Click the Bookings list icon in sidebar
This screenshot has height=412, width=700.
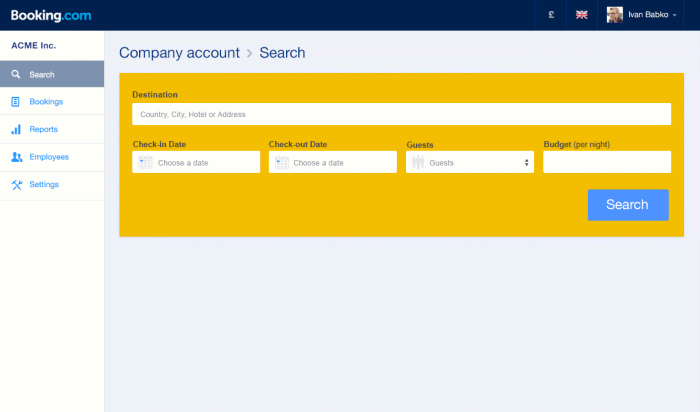click(x=16, y=102)
